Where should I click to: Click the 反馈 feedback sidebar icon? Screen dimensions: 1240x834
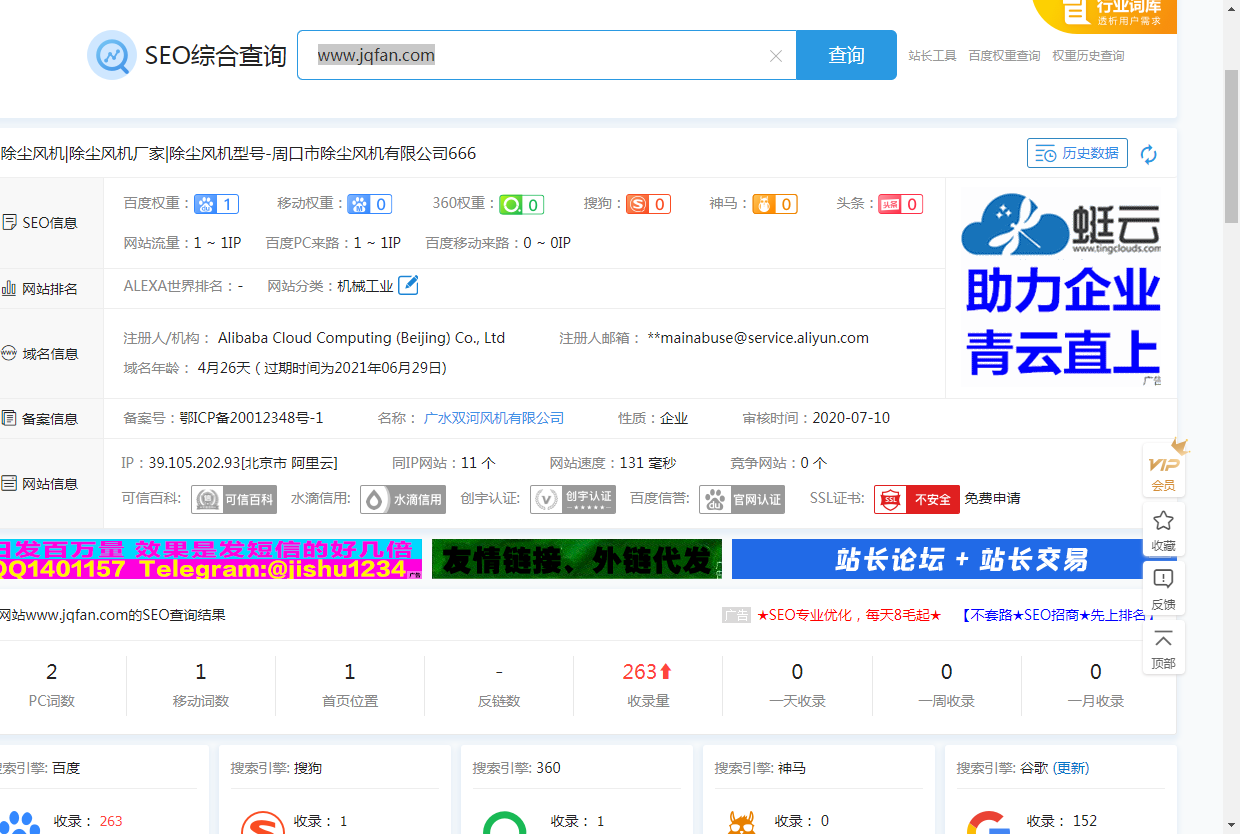(1163, 588)
